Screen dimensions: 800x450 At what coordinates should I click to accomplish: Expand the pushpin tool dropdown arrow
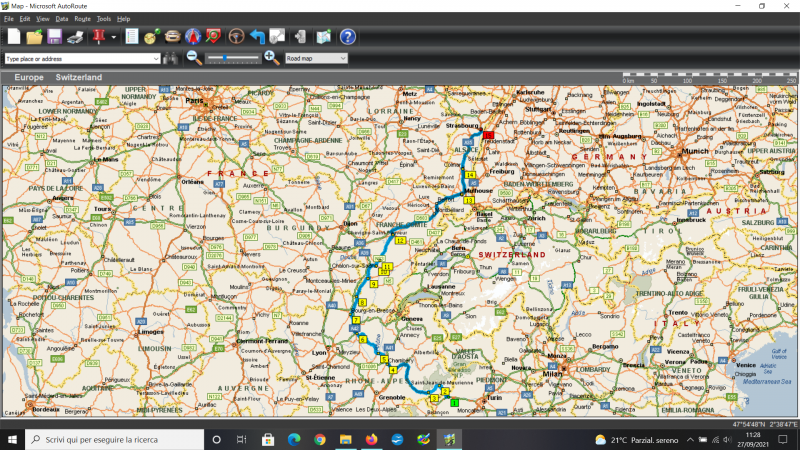[113, 37]
